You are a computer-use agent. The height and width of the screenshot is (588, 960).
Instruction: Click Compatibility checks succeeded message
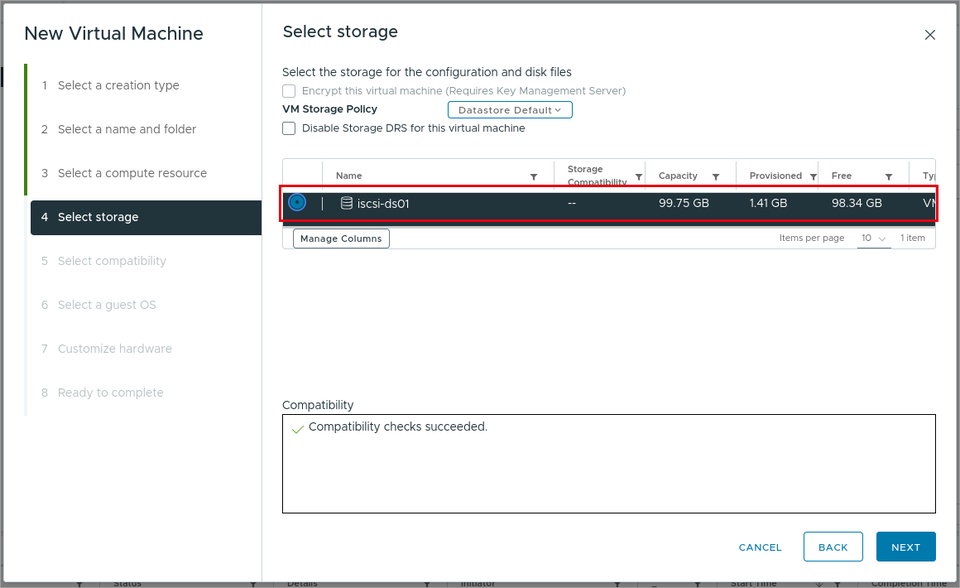point(398,427)
